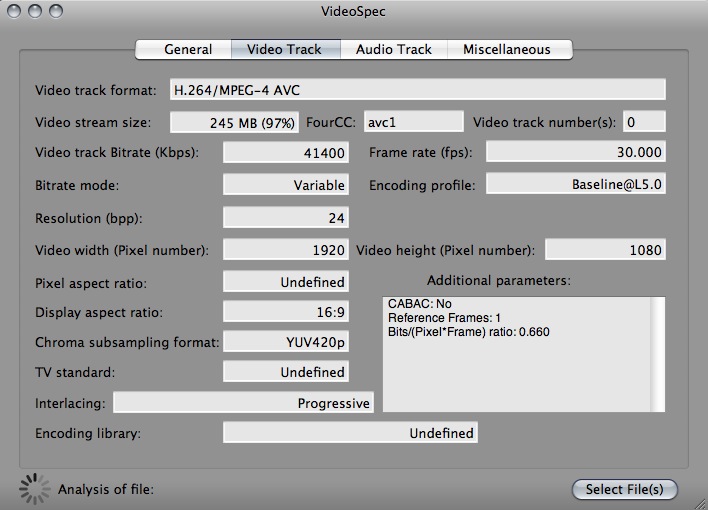Click the Video stream size field
708x510 pixels.
point(234,122)
